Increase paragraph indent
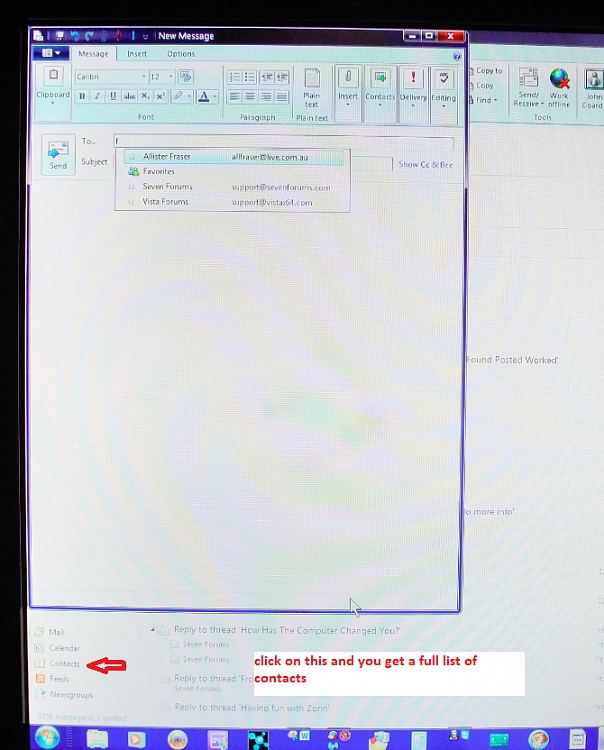Screen dimensions: 604x750 click(x=282, y=77)
